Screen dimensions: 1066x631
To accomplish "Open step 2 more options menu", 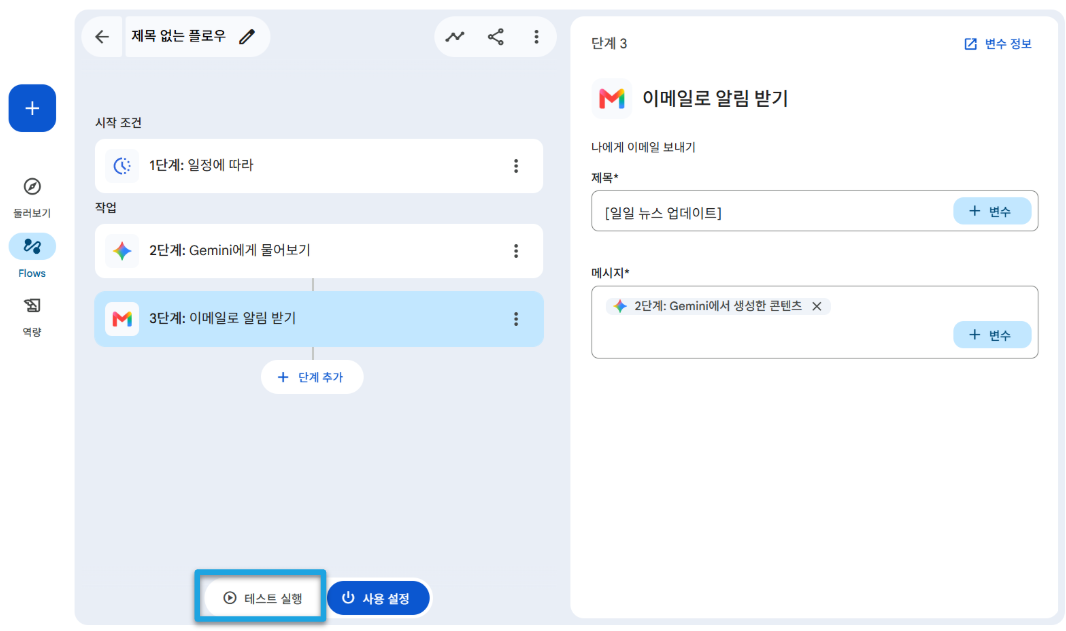I will 516,251.
